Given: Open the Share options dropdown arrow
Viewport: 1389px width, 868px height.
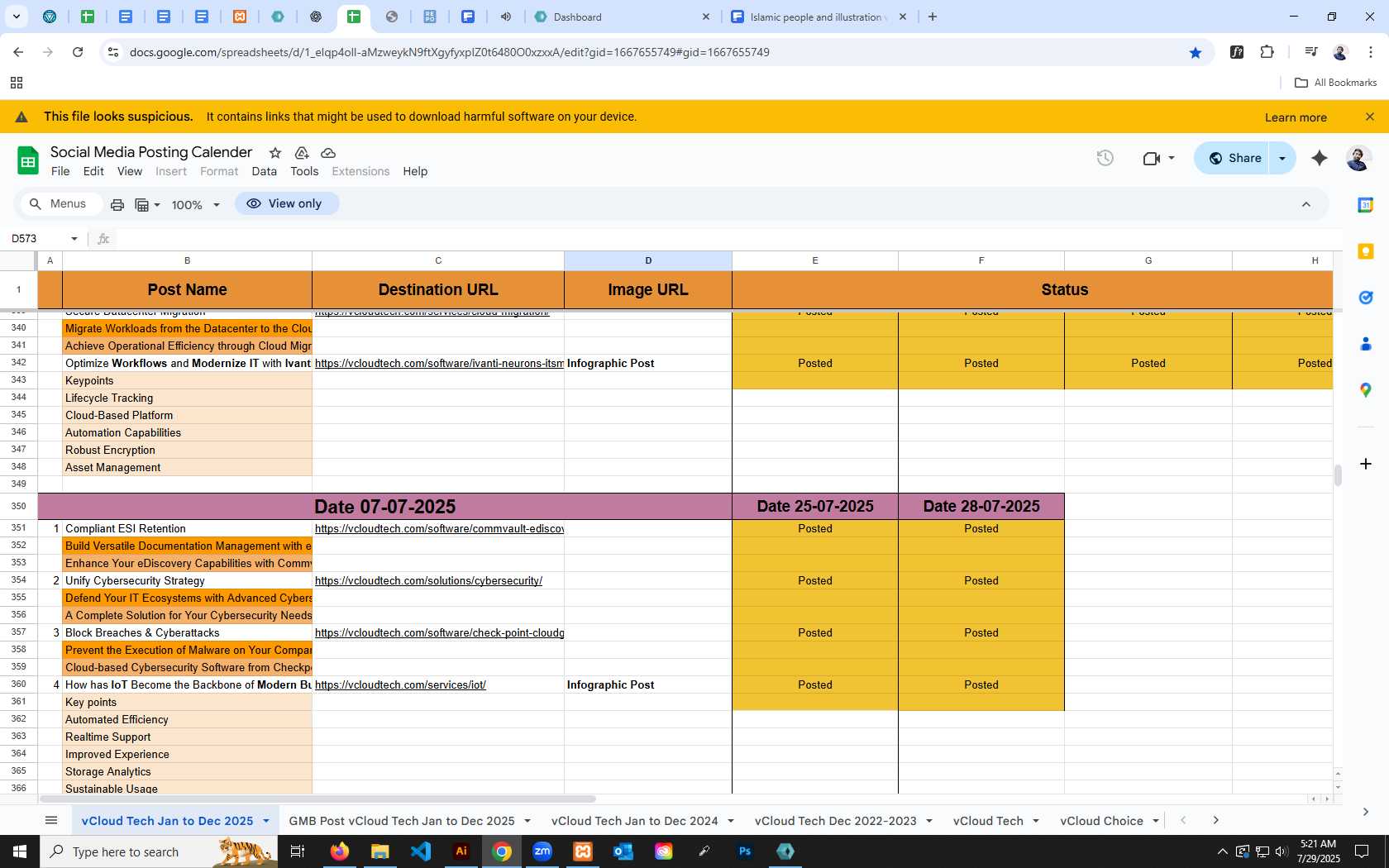Looking at the screenshot, I should [1282, 158].
